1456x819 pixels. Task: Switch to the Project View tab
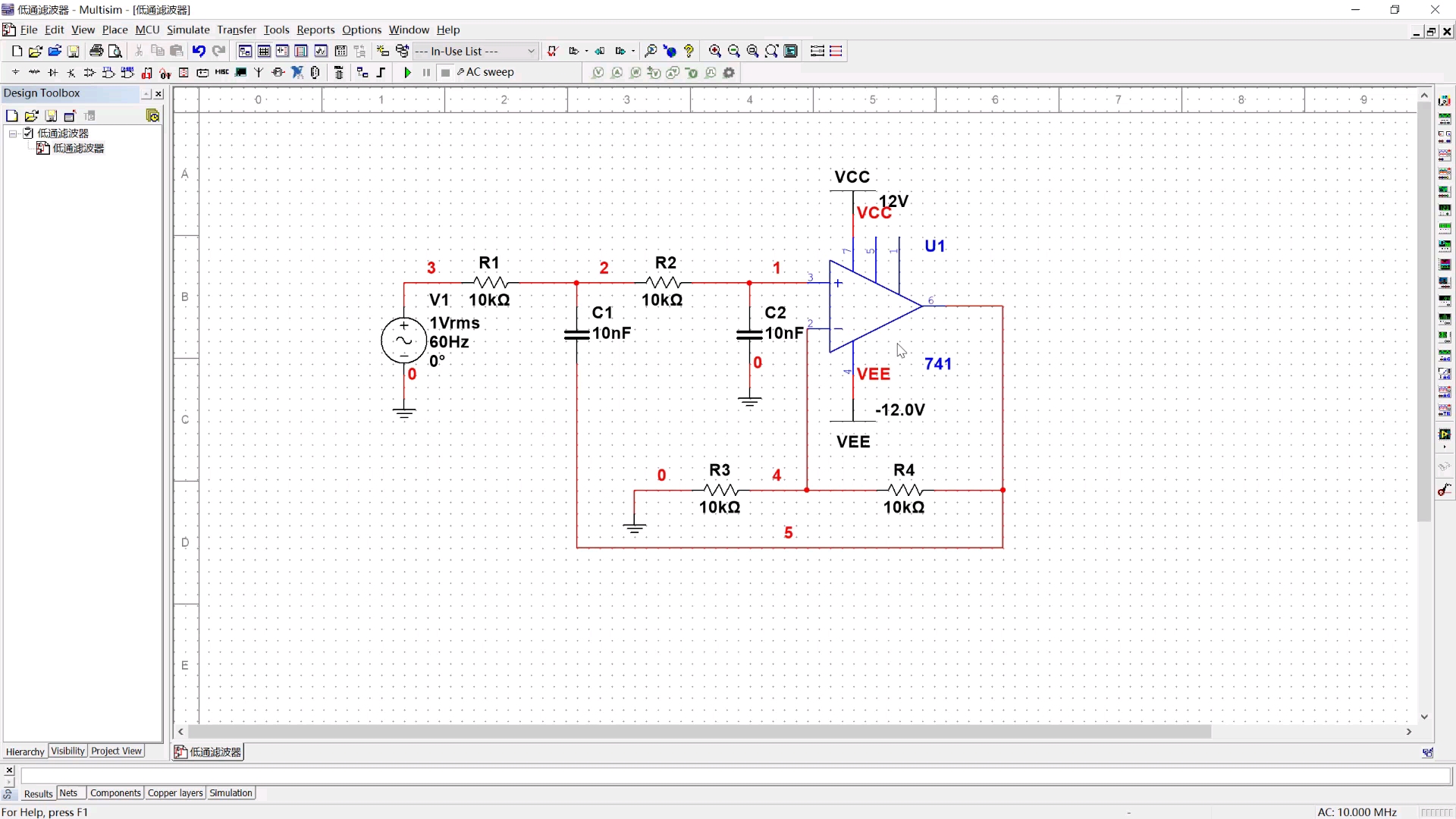pyautogui.click(x=116, y=751)
